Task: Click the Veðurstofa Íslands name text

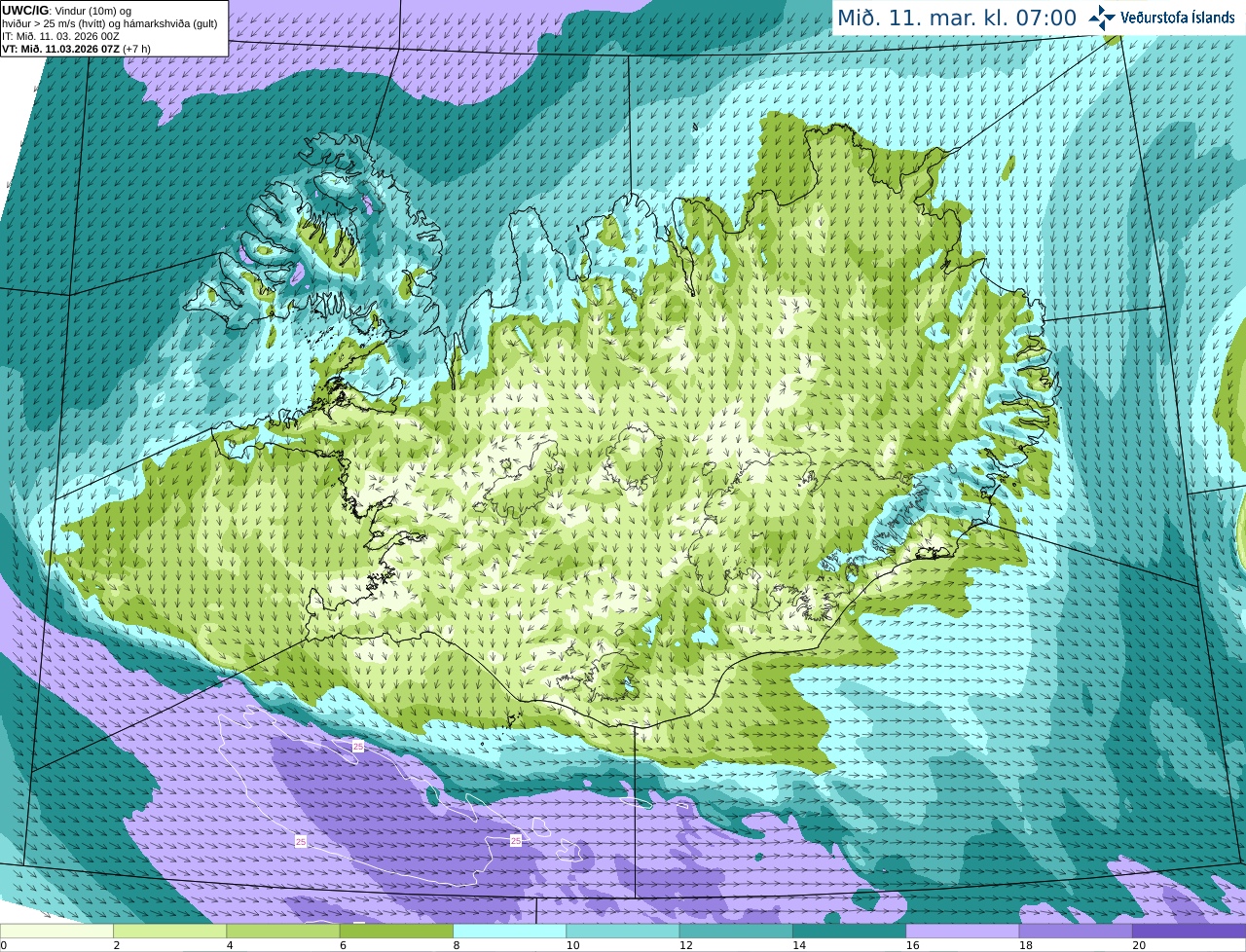Action: pos(1178,18)
